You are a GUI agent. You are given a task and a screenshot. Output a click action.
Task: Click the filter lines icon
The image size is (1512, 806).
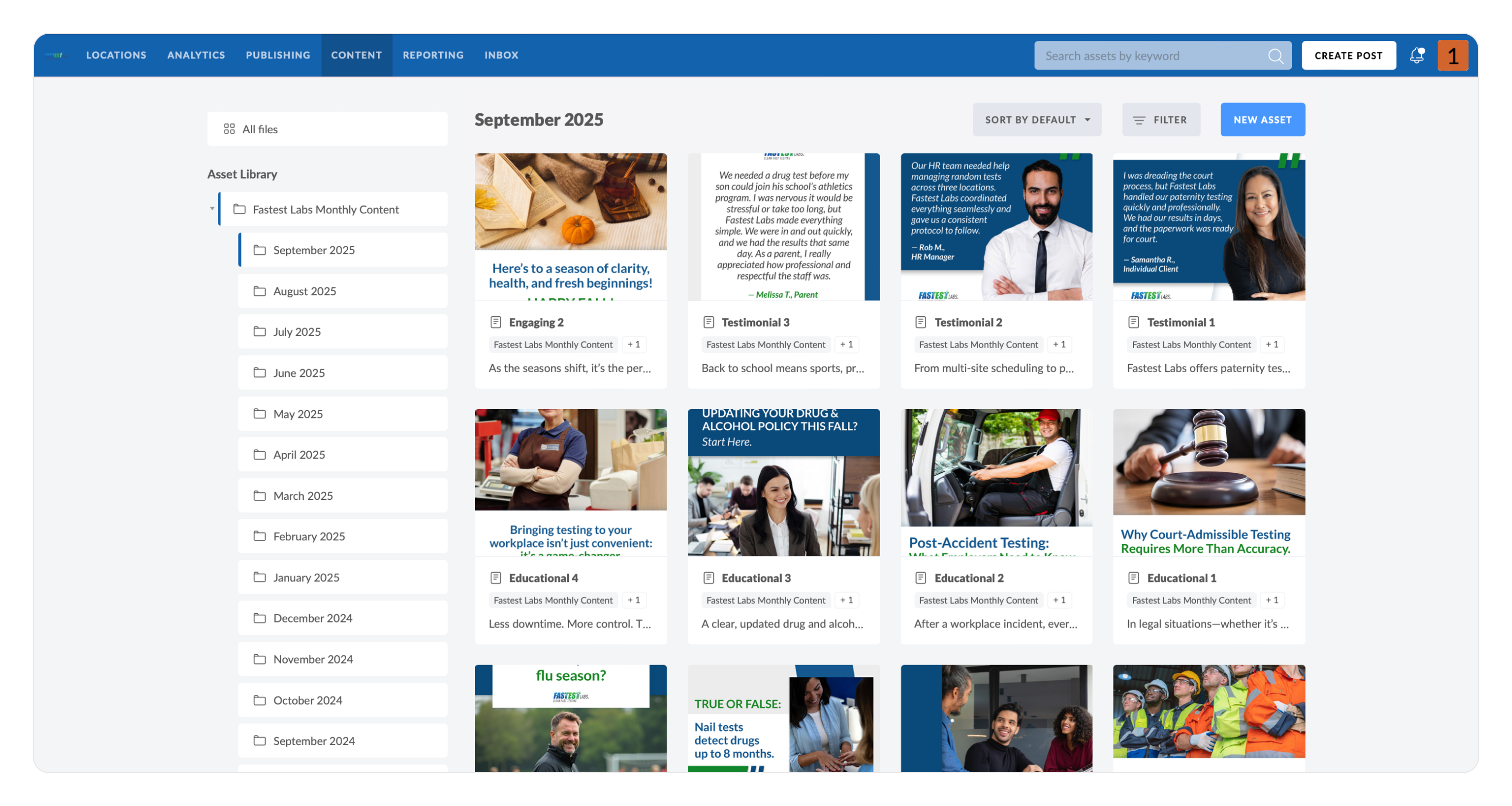tap(1139, 120)
